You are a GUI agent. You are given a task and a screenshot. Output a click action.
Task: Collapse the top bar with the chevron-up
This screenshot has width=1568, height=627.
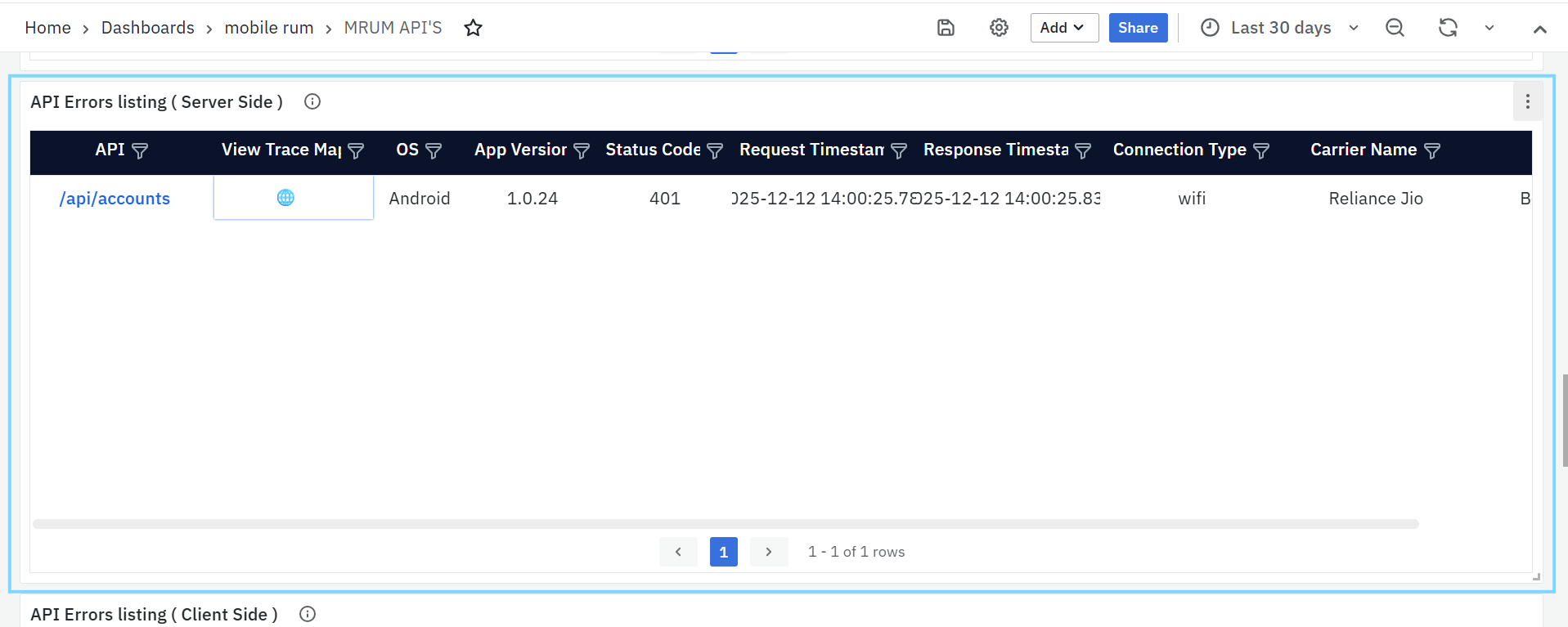(x=1539, y=29)
